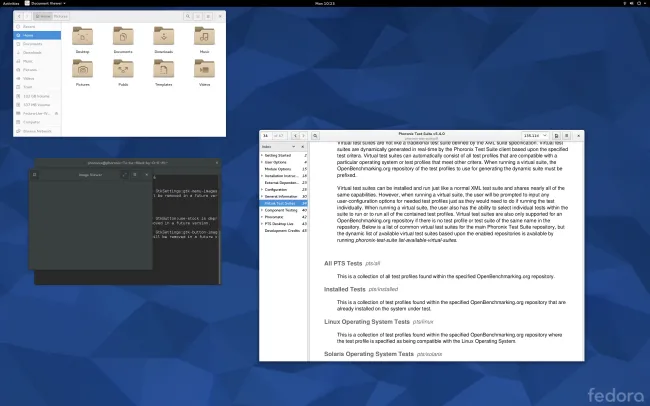
Task: Expand Getting Started in the index tree
Action: [262, 155]
